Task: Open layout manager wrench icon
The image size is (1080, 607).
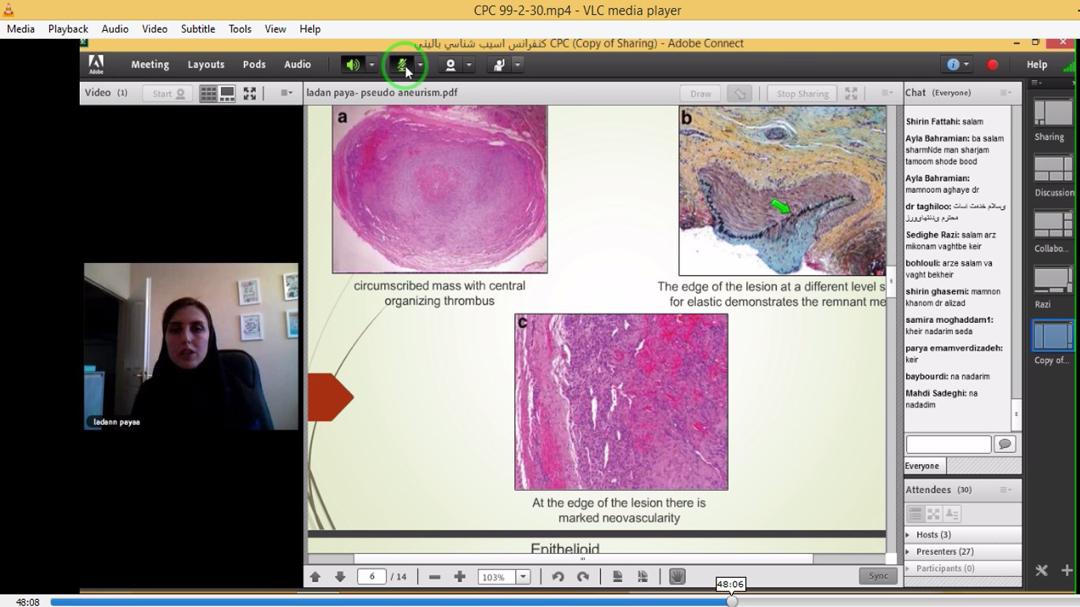Action: point(1041,570)
